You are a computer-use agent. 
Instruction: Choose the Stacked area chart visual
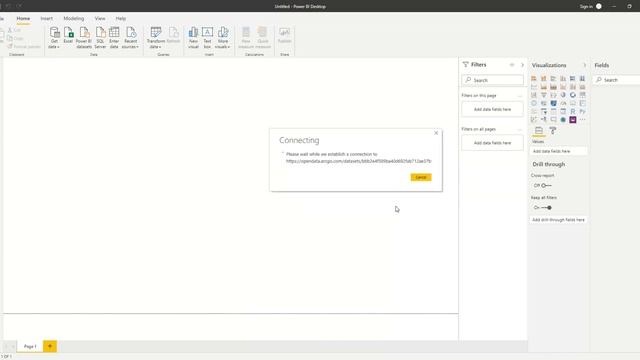553,87
